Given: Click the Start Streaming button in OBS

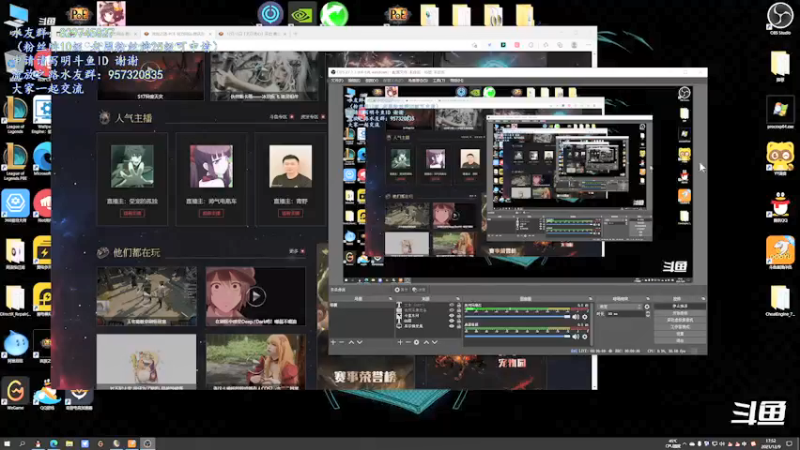Looking at the screenshot, I should pos(680,306).
